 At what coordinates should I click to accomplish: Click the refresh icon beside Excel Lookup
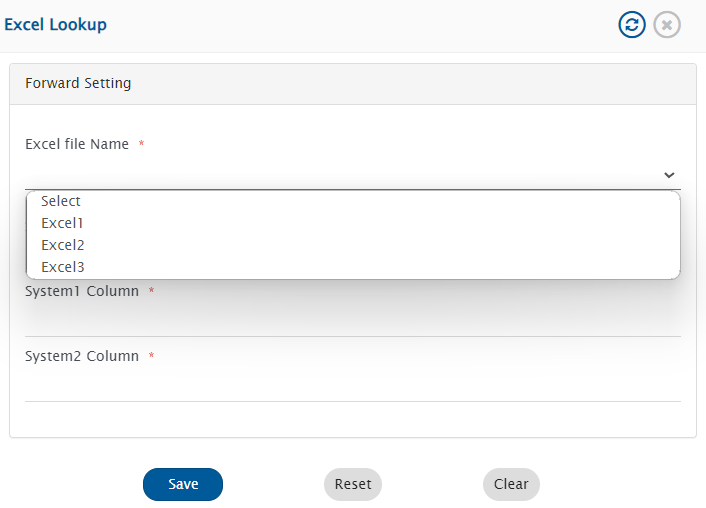tap(632, 25)
